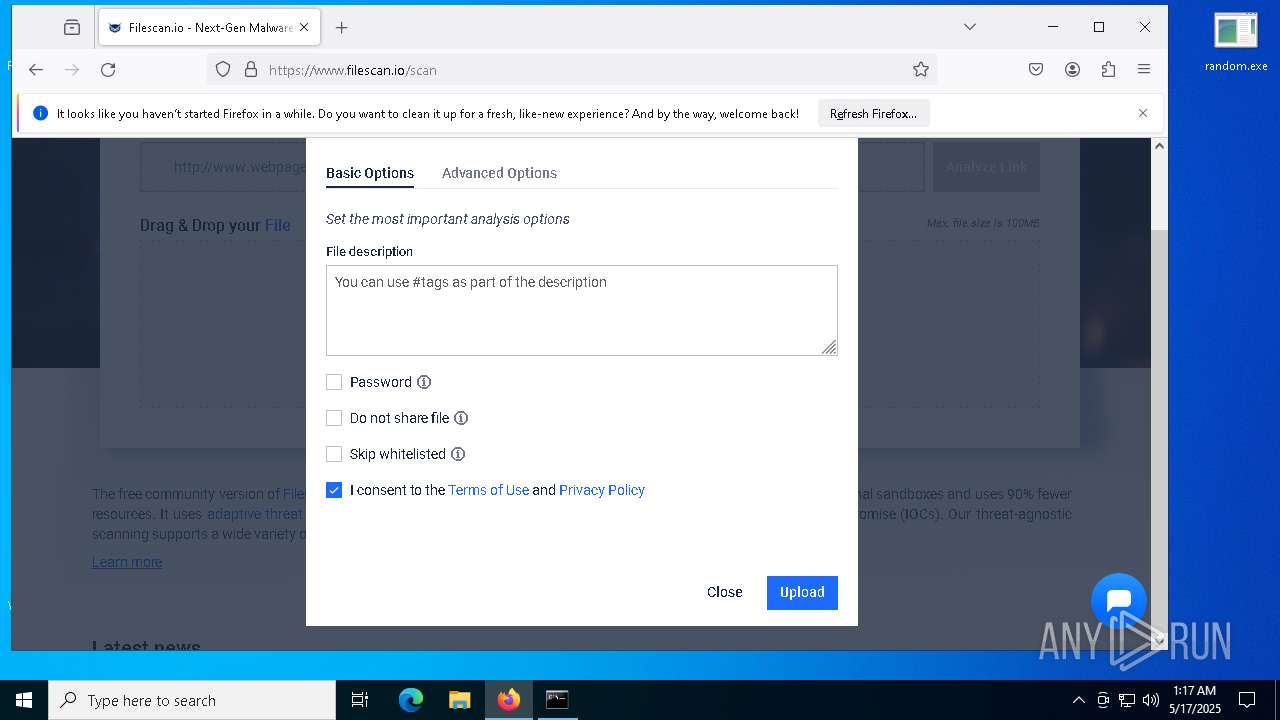Image resolution: width=1280 pixels, height=720 pixels.
Task: Open network icon in system tray
Action: pos(1127,700)
